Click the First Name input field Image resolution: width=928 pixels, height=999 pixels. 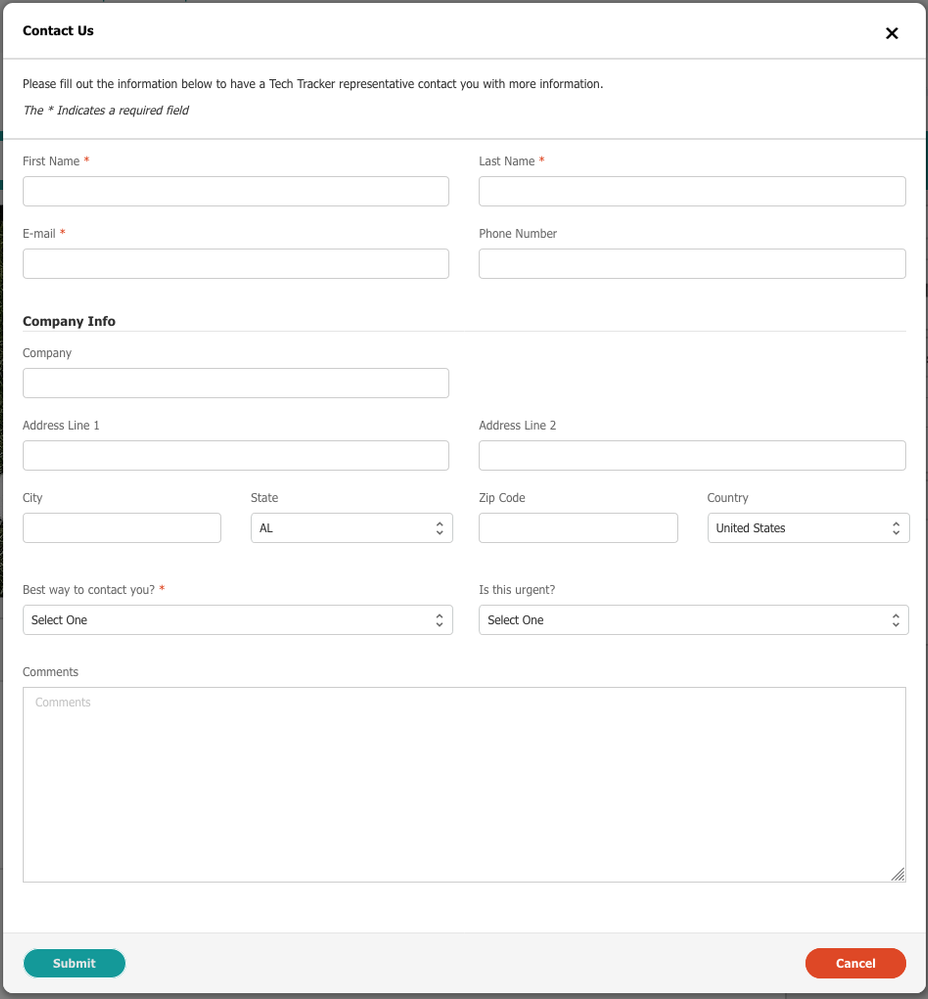(x=236, y=191)
